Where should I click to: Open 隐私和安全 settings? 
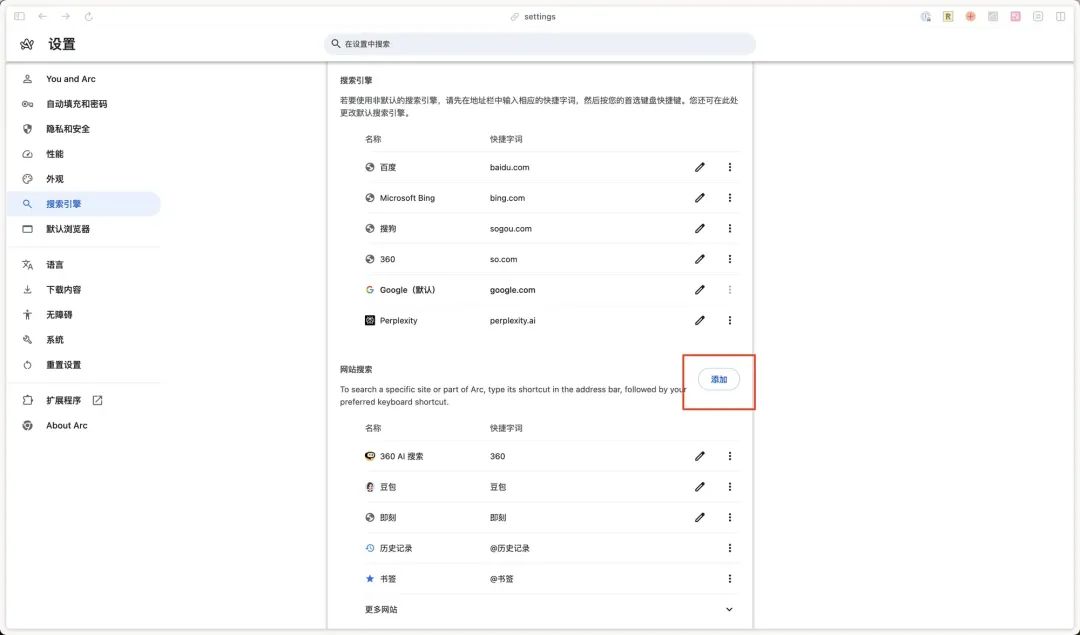coord(83,129)
